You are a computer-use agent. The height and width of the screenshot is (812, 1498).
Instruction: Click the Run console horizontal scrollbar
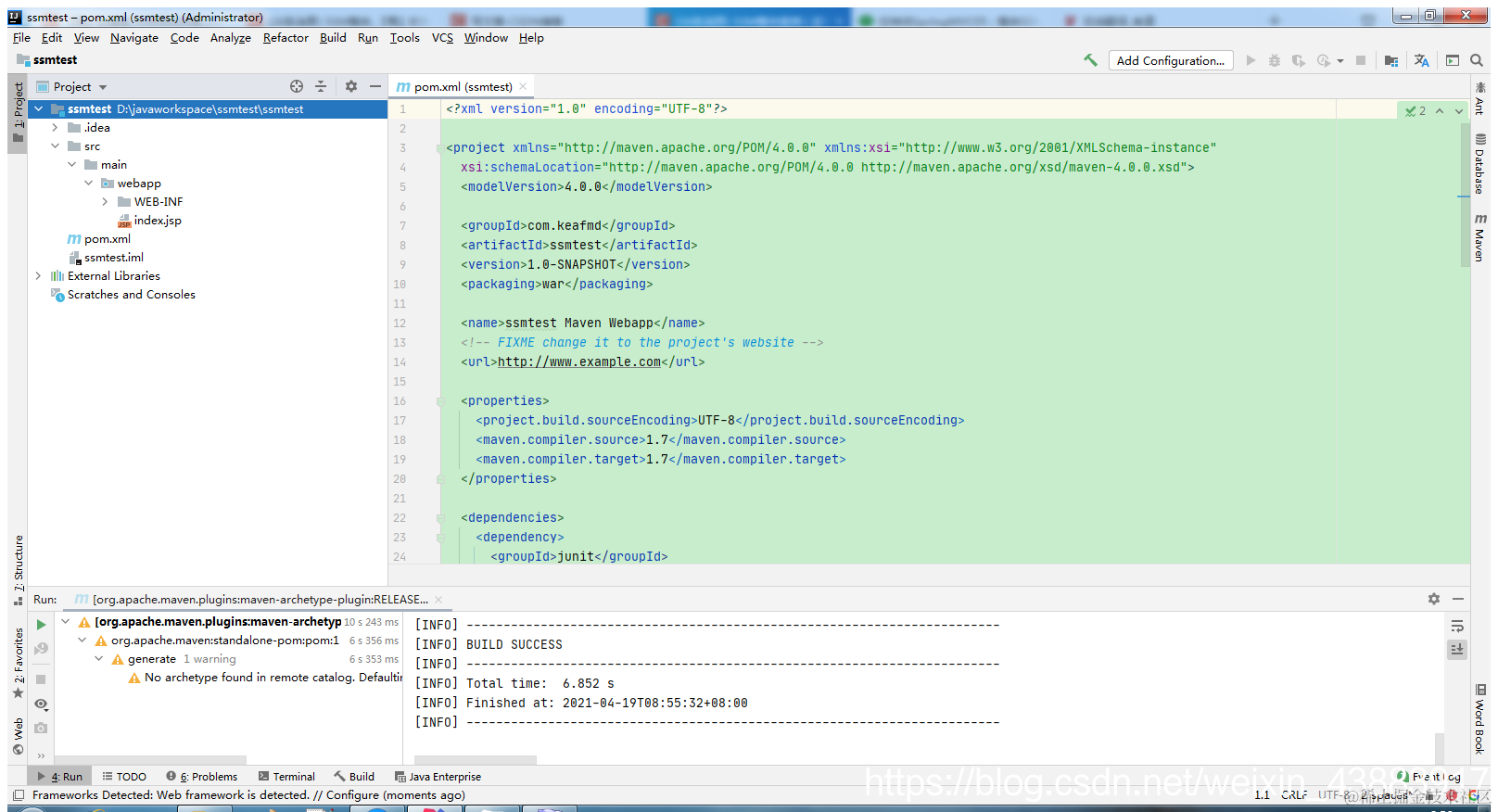pos(476,760)
